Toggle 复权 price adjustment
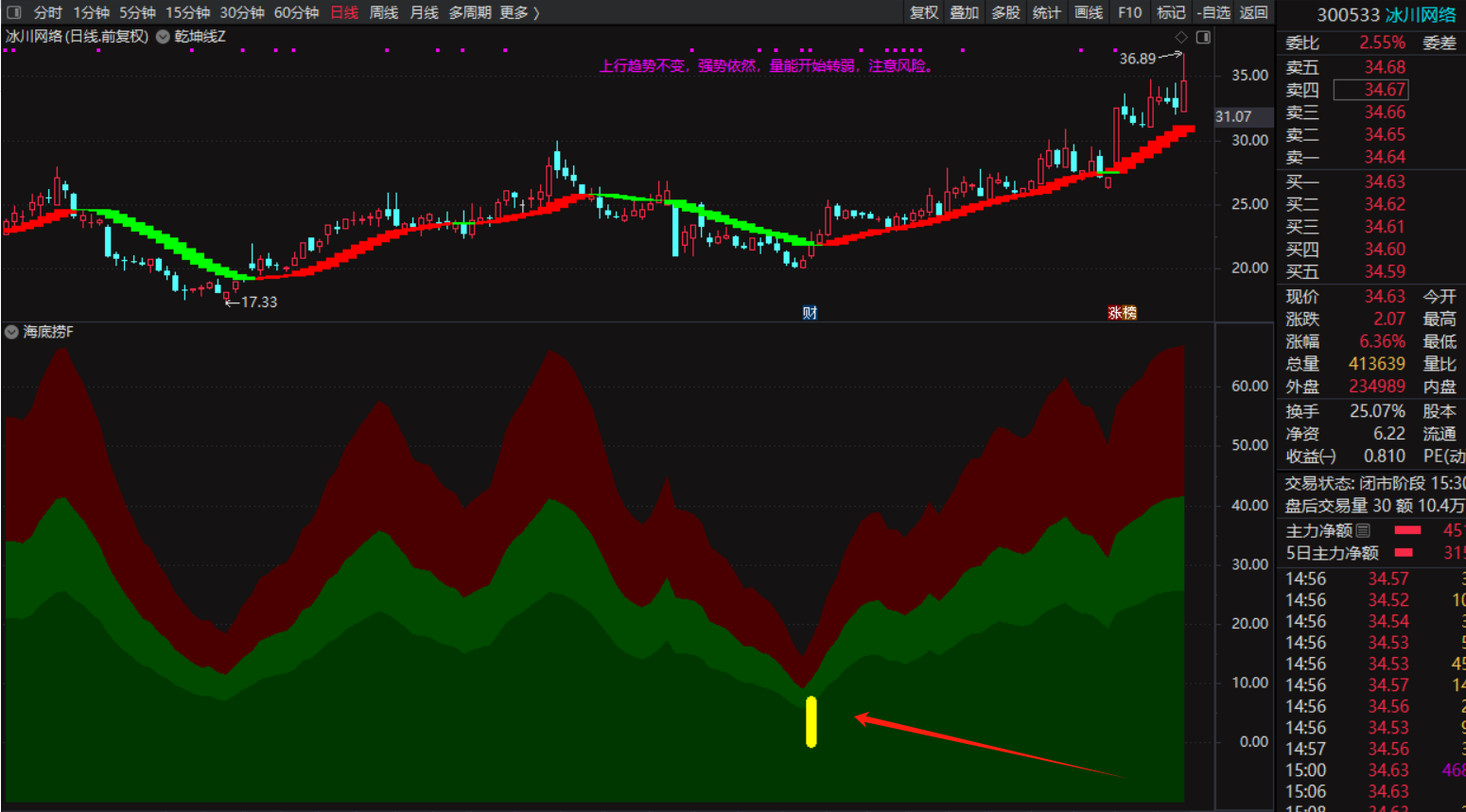 tap(924, 12)
